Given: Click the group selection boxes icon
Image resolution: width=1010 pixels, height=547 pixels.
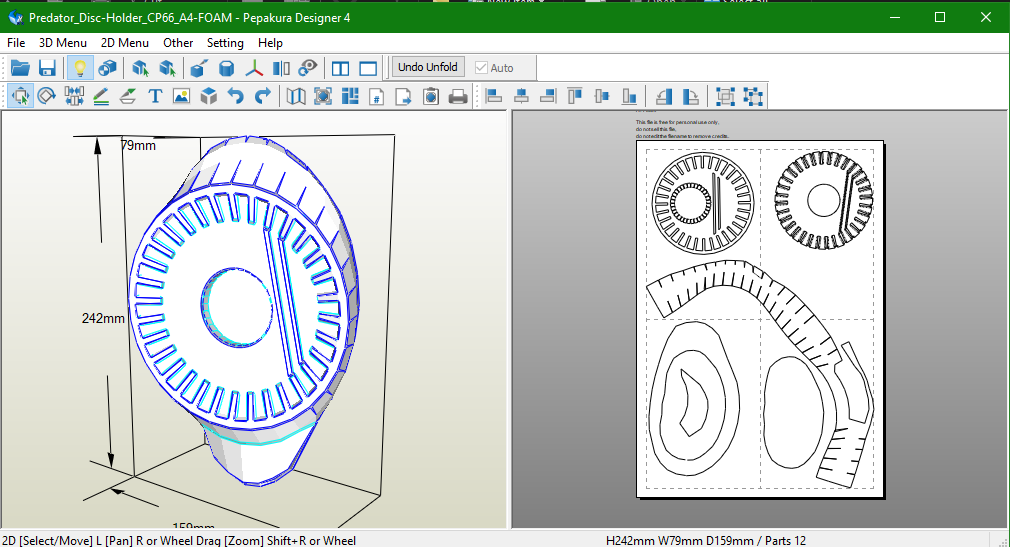Looking at the screenshot, I should click(x=725, y=96).
